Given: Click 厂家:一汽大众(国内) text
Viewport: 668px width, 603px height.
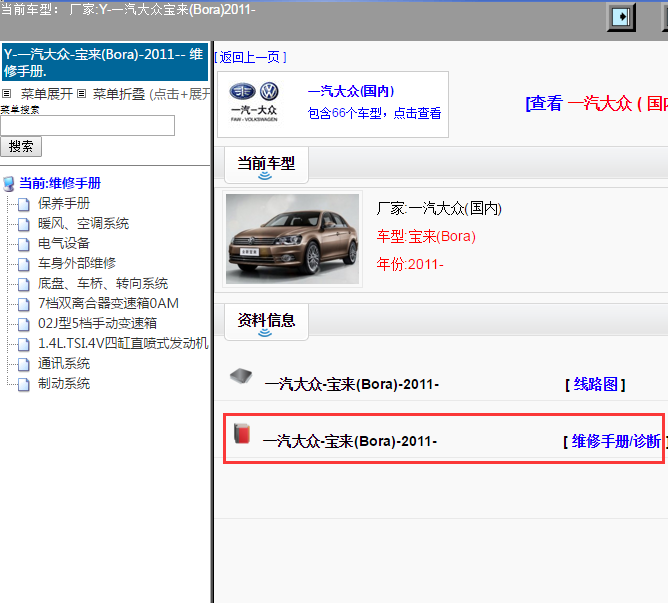Looking at the screenshot, I should (x=439, y=208).
